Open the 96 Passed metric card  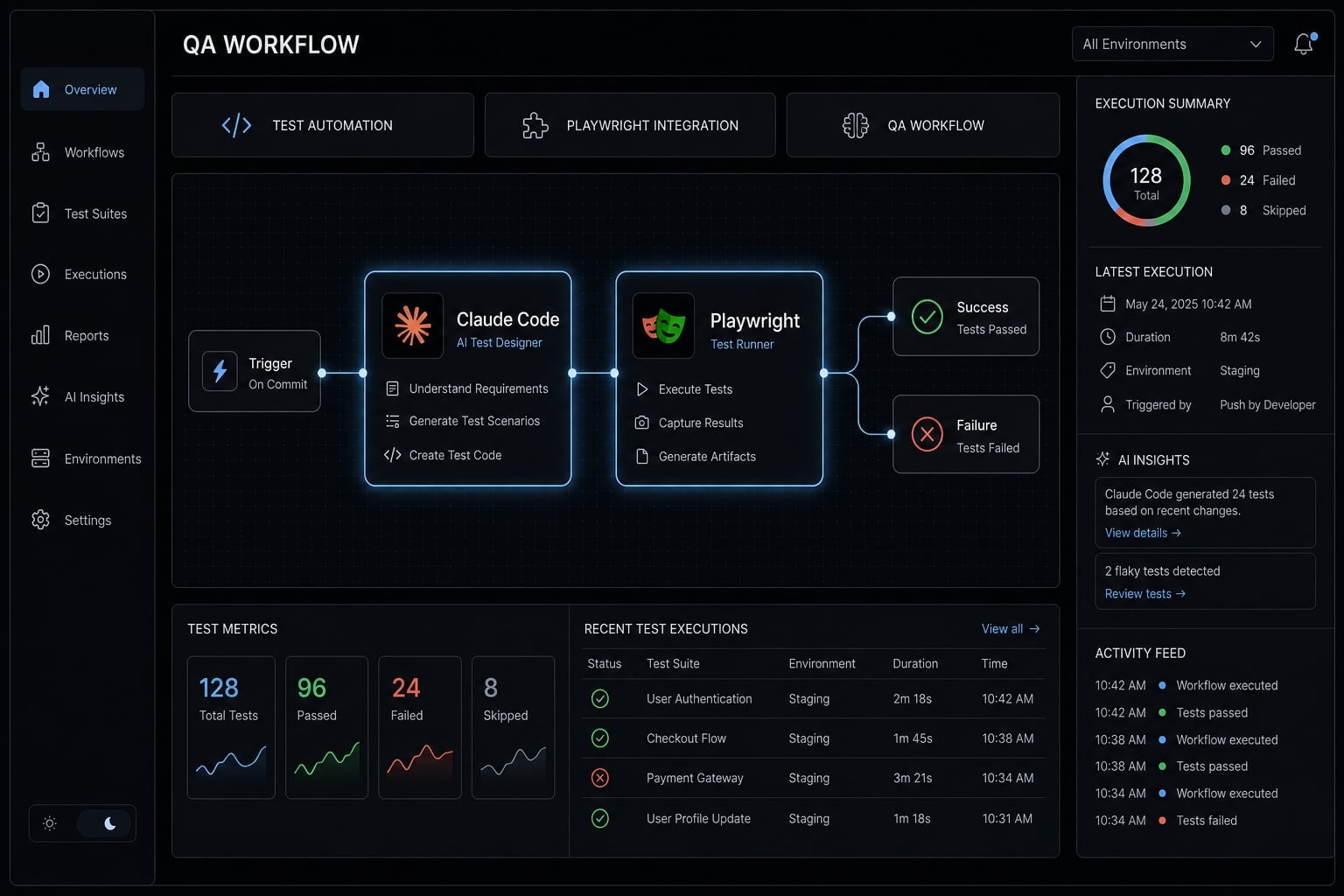click(x=326, y=727)
